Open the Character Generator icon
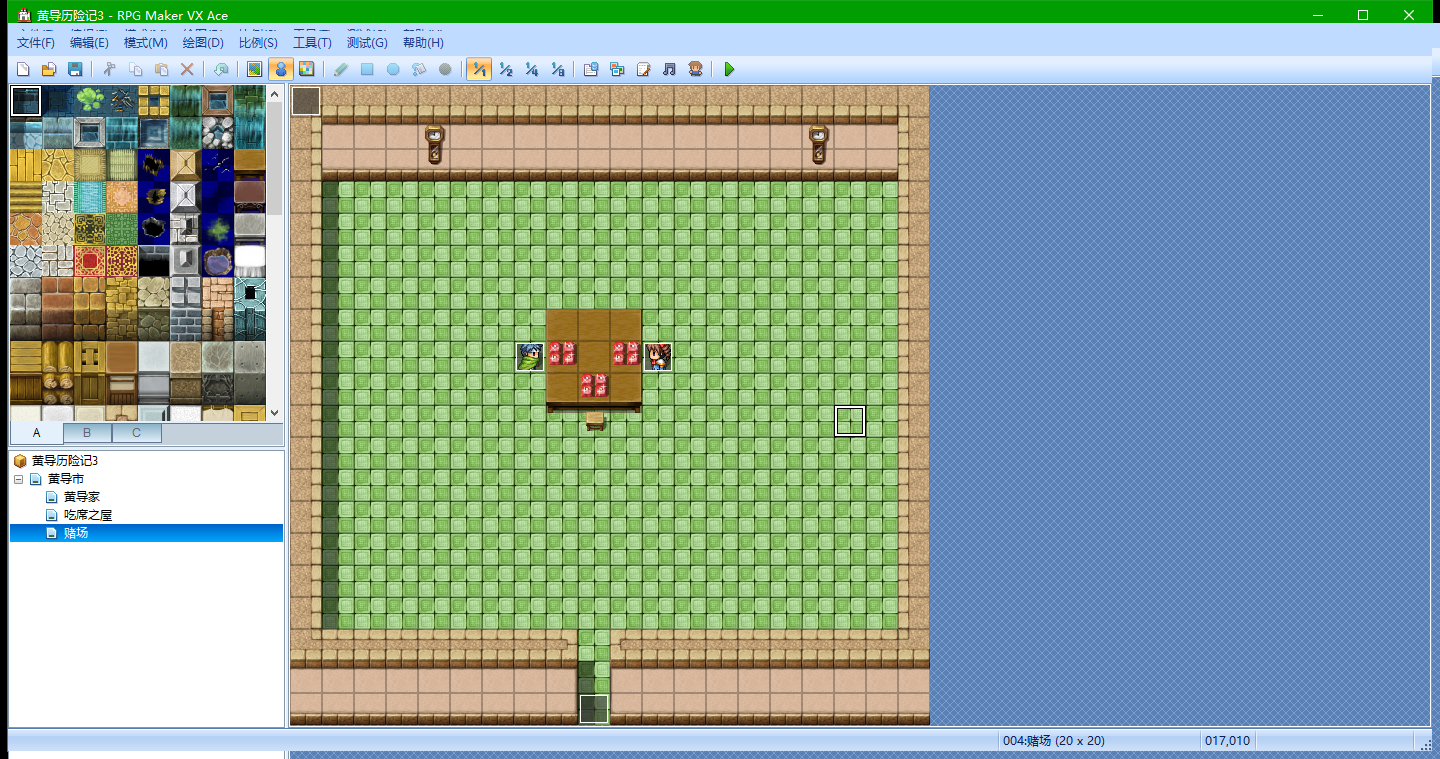1440x759 pixels. click(x=695, y=69)
